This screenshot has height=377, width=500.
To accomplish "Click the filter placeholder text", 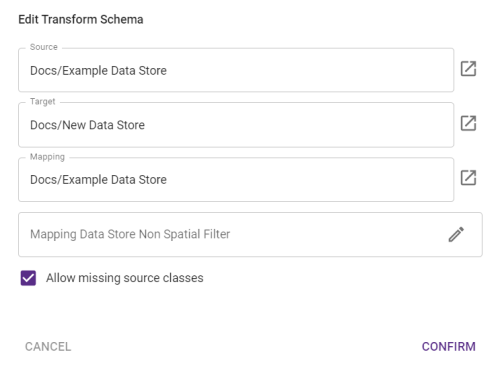I will click(130, 234).
